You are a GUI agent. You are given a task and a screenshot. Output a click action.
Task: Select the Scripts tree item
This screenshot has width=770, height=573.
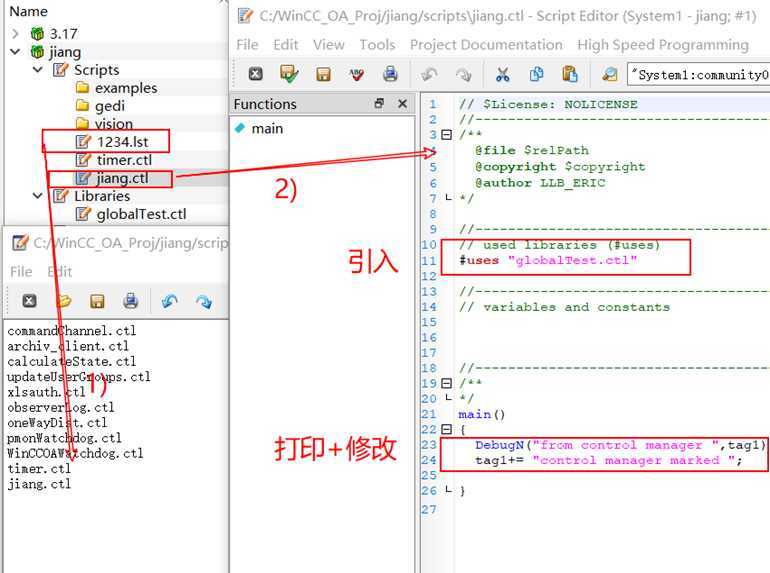tap(96, 70)
